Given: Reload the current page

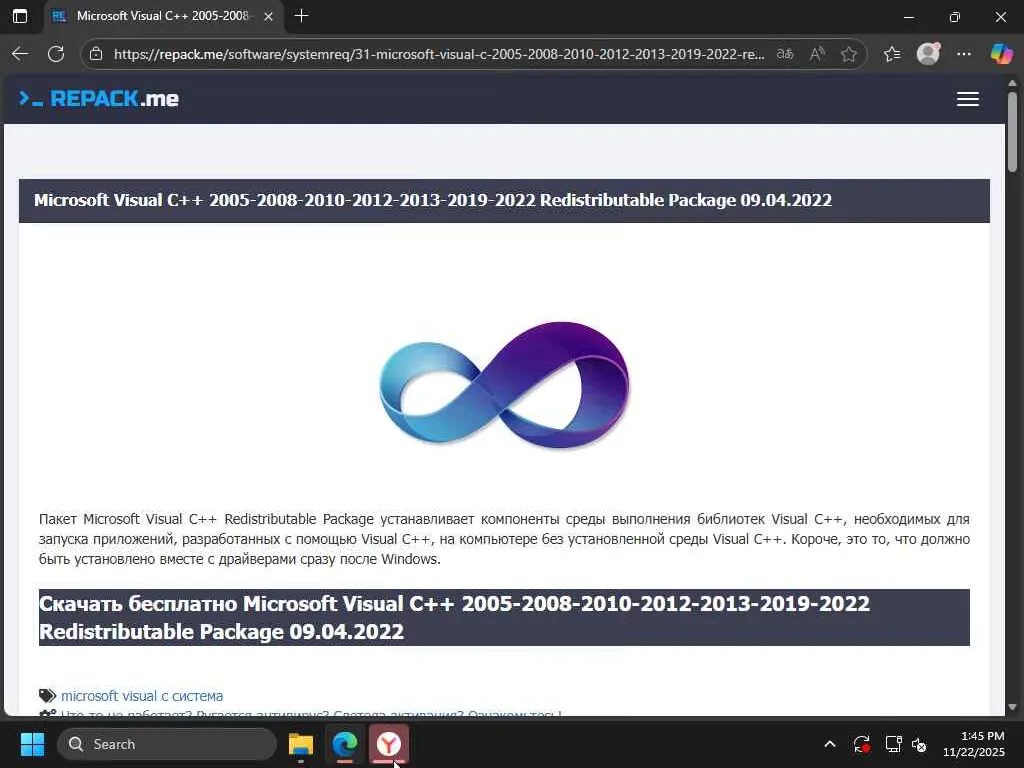Looking at the screenshot, I should pos(56,54).
